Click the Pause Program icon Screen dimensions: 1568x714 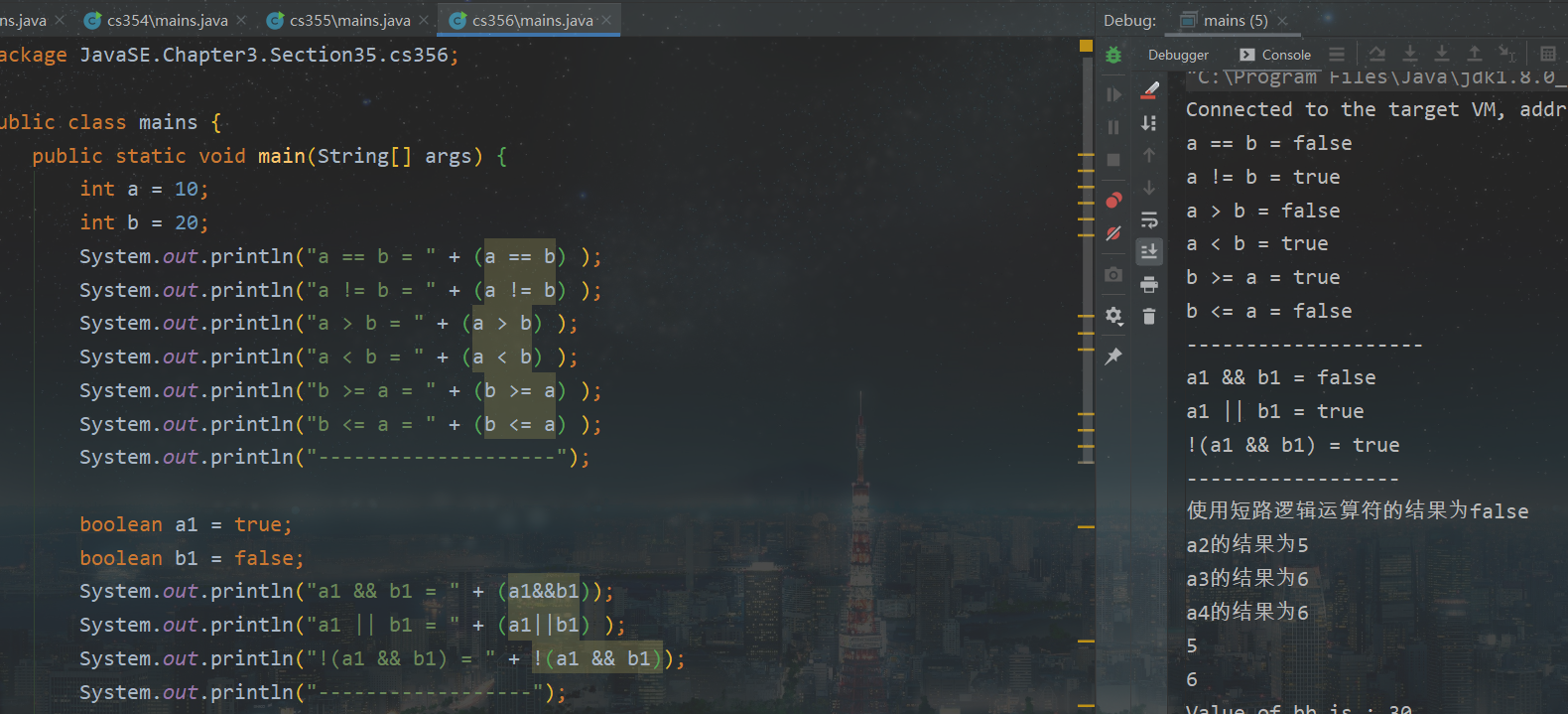tap(1113, 127)
